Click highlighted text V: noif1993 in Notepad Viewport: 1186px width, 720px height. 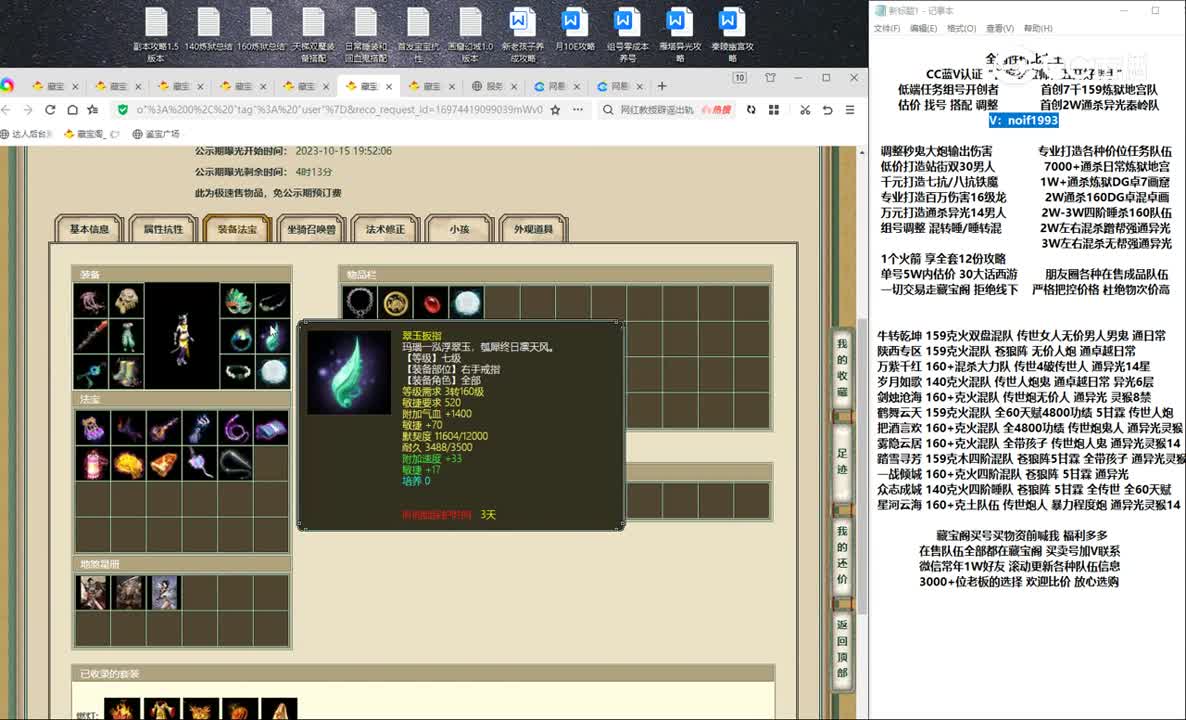pos(1023,120)
